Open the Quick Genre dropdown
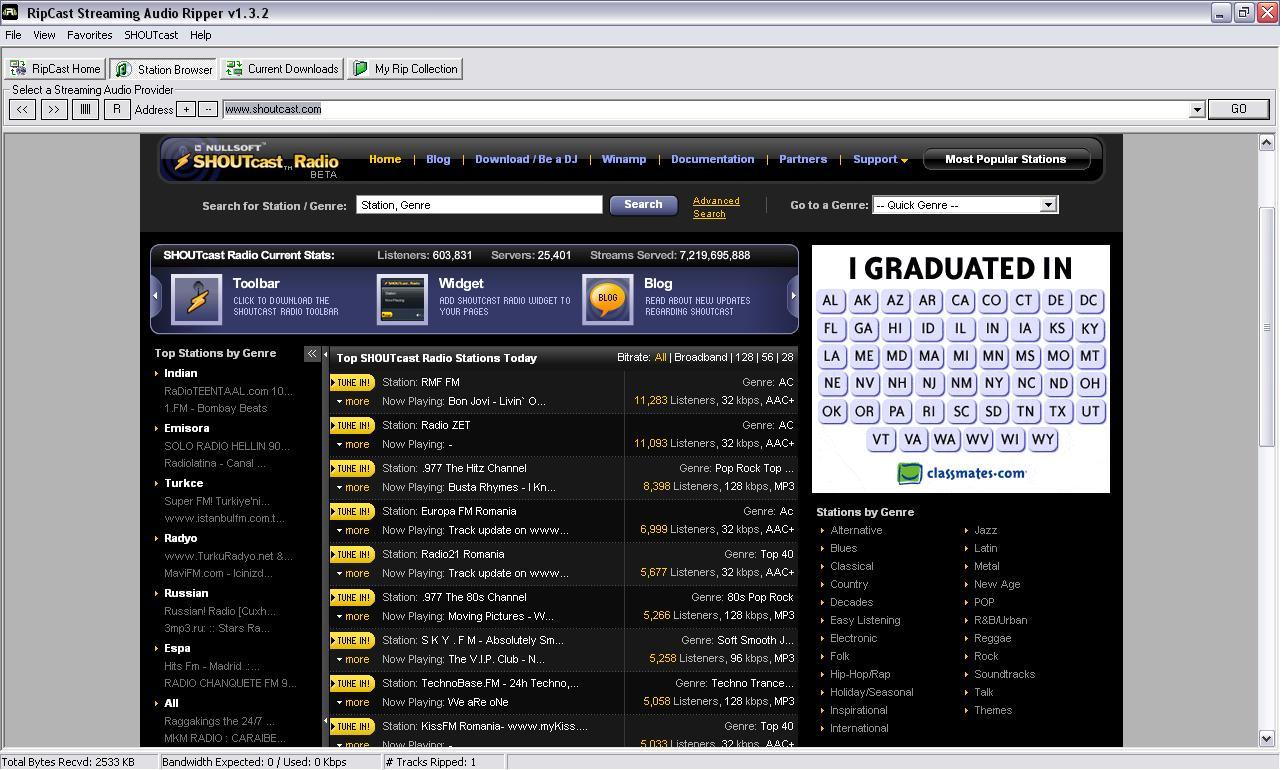This screenshot has width=1282, height=770. [x=965, y=205]
